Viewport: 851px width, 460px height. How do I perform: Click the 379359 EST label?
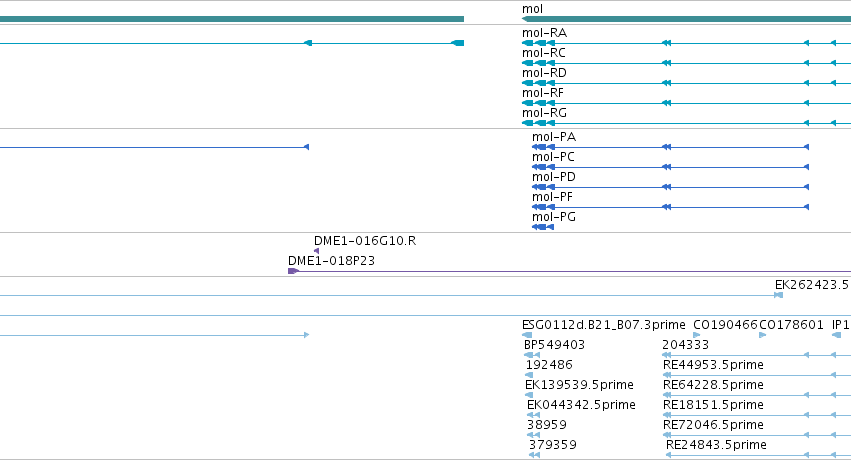pyautogui.click(x=552, y=445)
